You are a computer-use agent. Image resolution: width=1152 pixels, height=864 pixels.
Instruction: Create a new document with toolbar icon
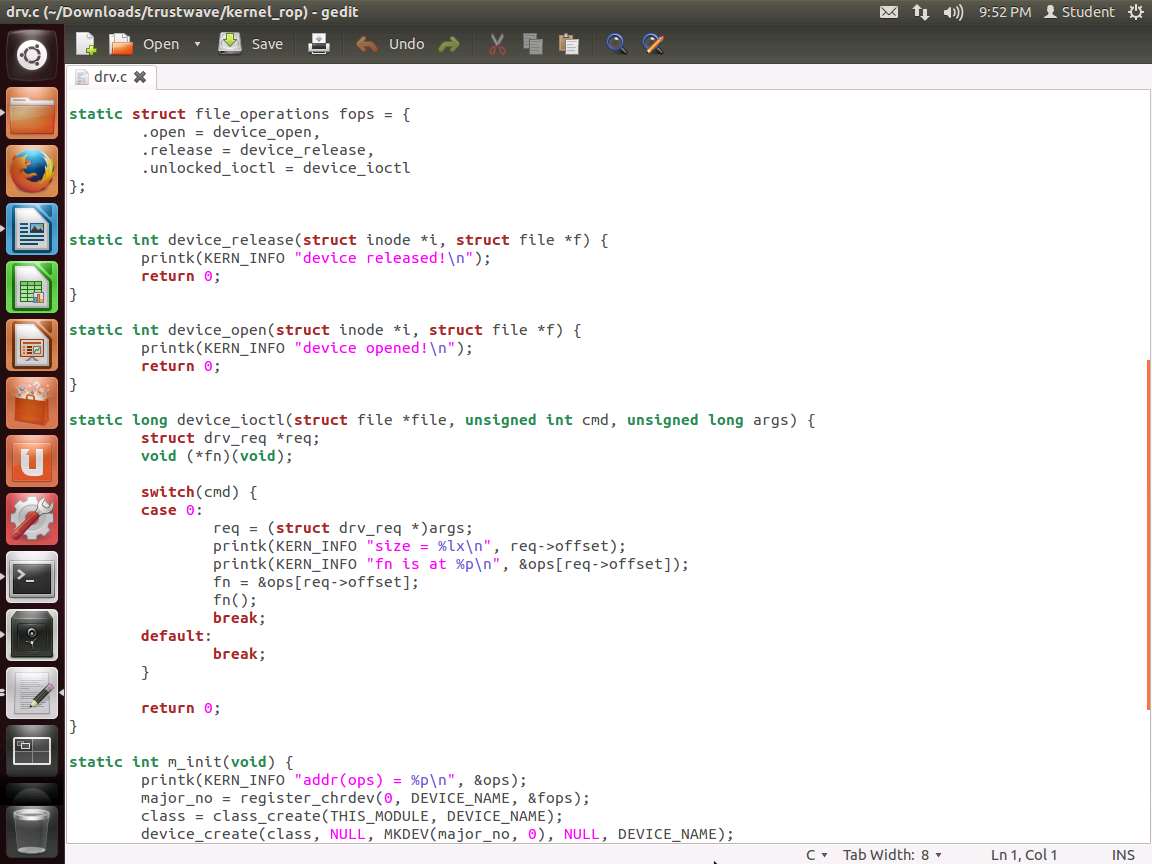(x=86, y=44)
